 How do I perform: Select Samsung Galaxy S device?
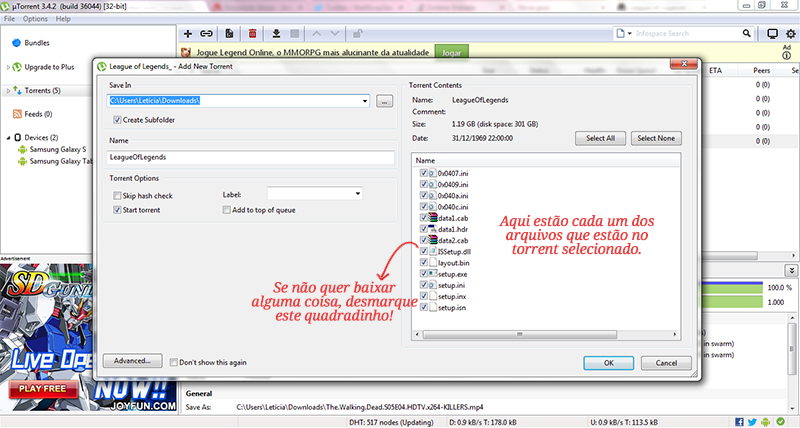(x=58, y=149)
